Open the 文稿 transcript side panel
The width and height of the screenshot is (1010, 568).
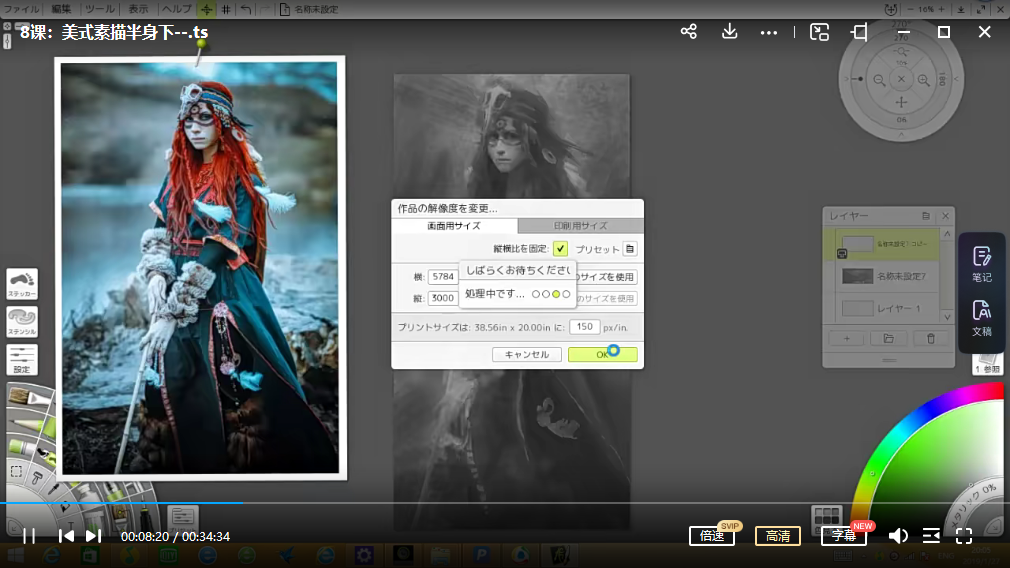click(982, 318)
